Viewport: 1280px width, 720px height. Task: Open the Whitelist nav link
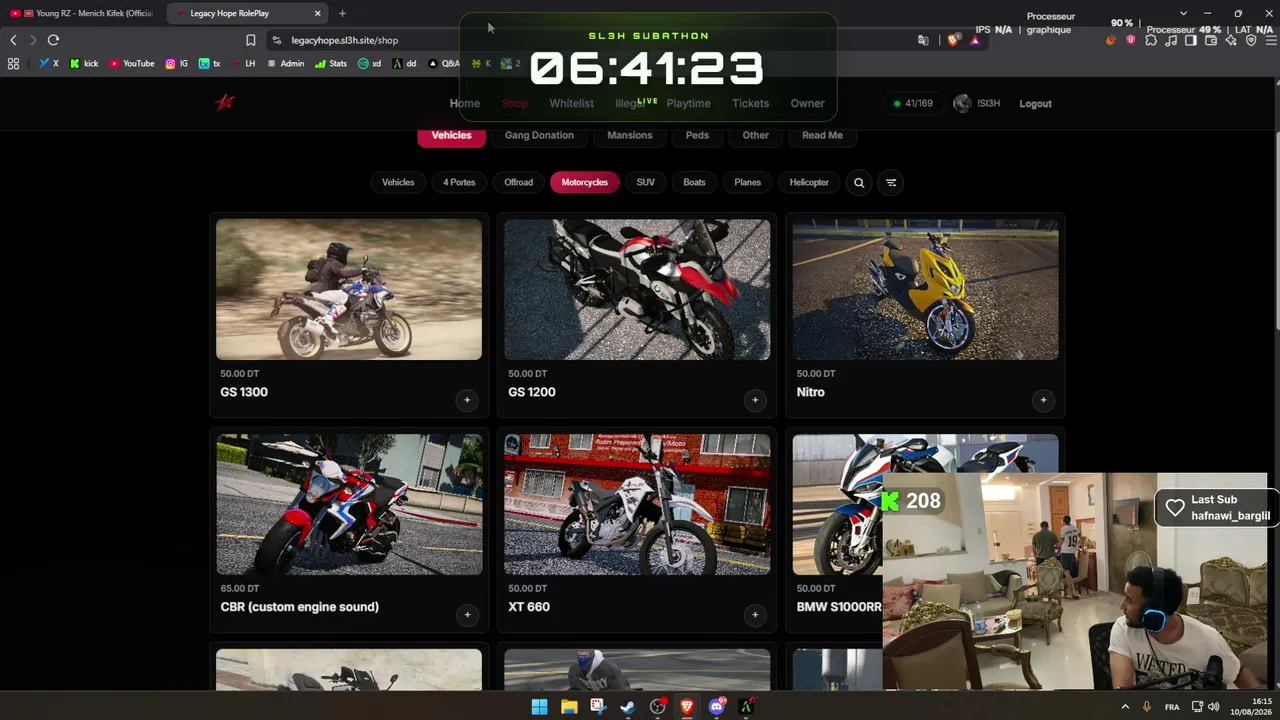click(x=571, y=103)
